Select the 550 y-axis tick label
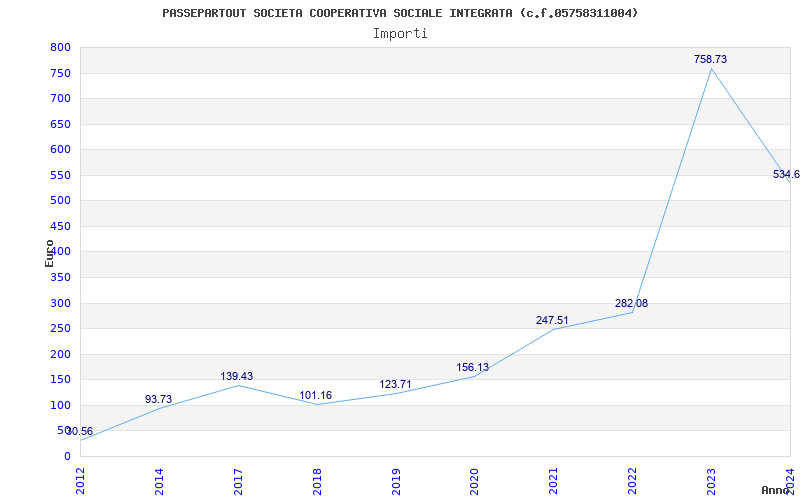 tap(60, 176)
